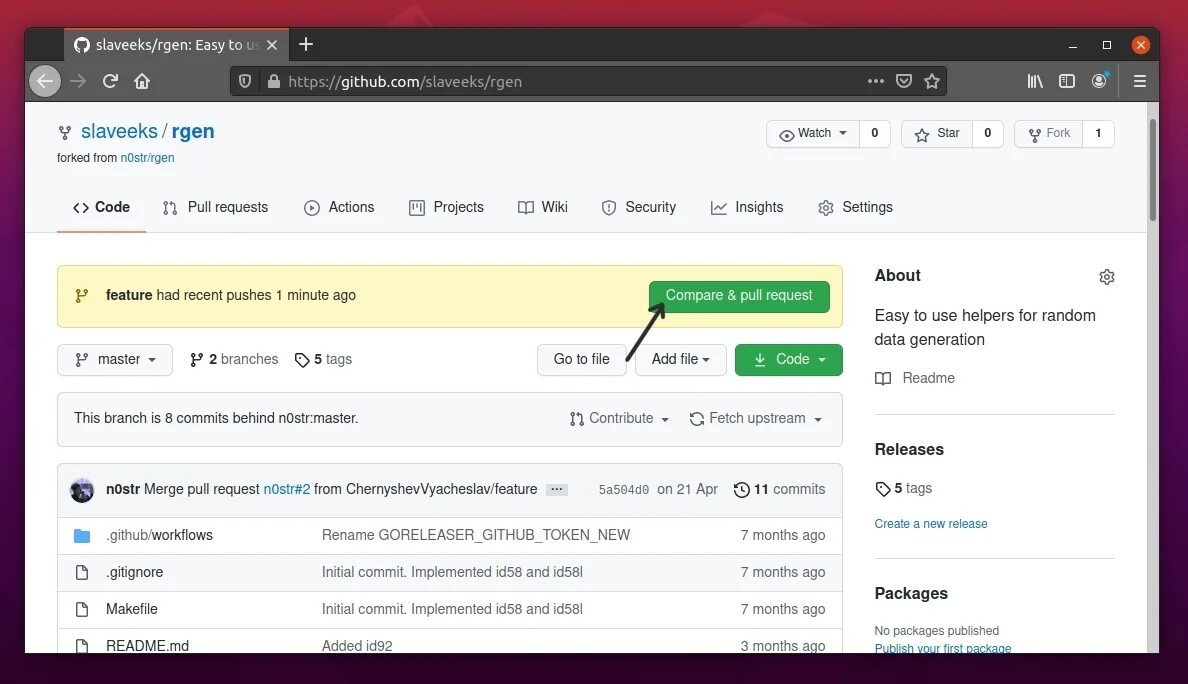Screen dimensions: 1188x684
Task: Click the Readme book icon
Action: point(883,379)
